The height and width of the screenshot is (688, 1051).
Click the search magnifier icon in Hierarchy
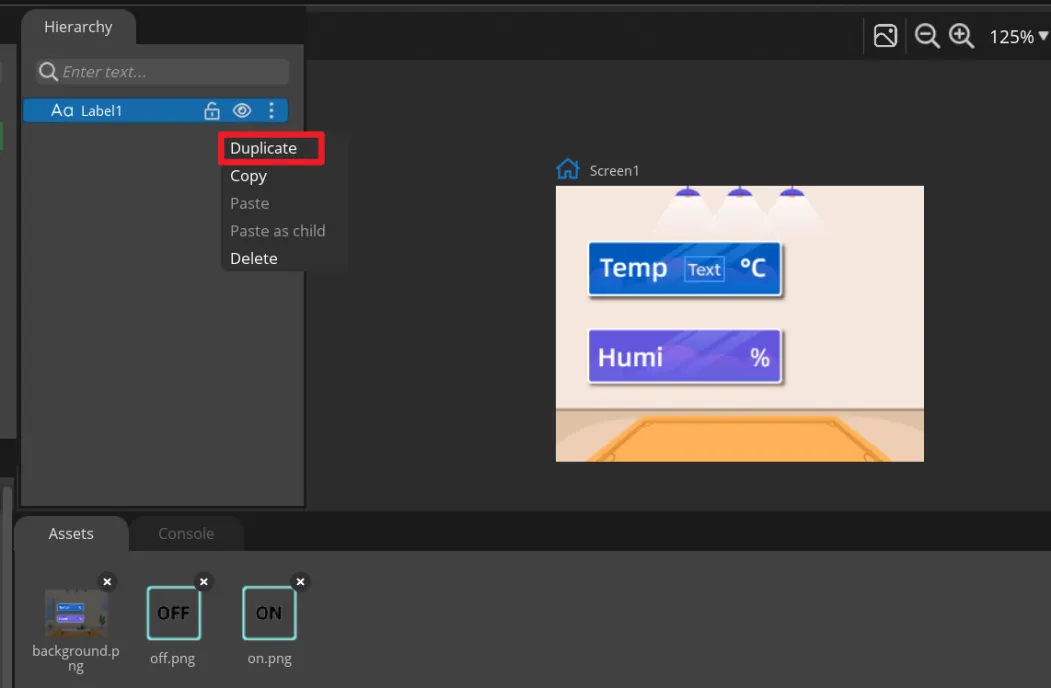[47, 72]
